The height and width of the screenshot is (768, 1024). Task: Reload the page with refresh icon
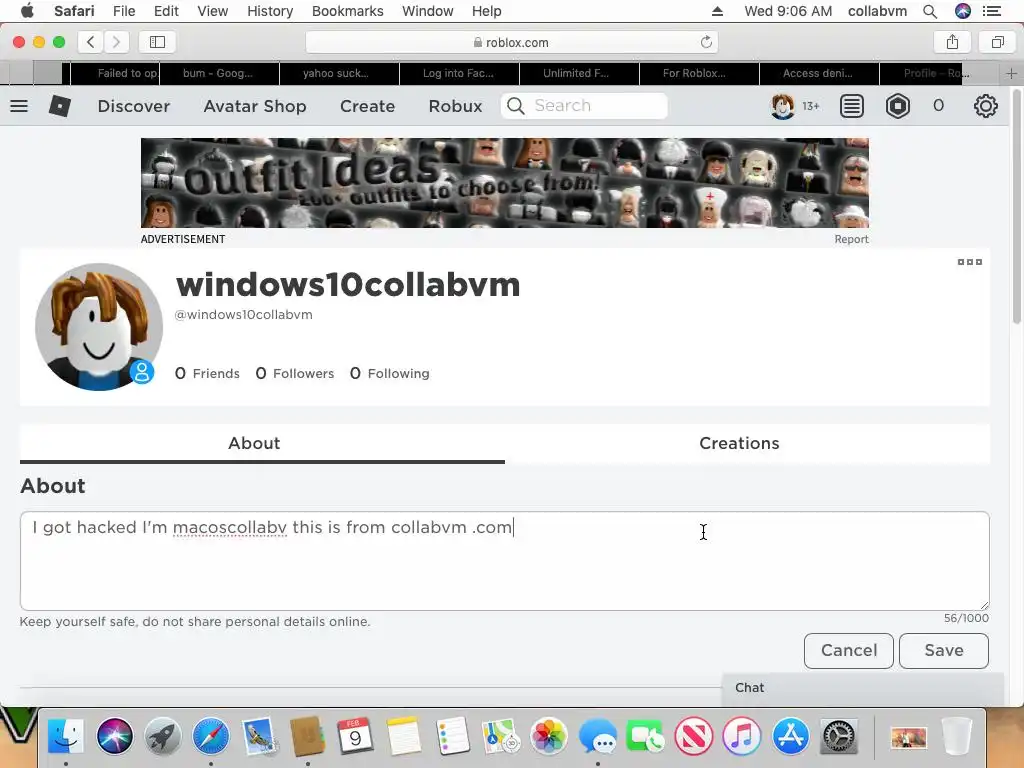coord(706,42)
